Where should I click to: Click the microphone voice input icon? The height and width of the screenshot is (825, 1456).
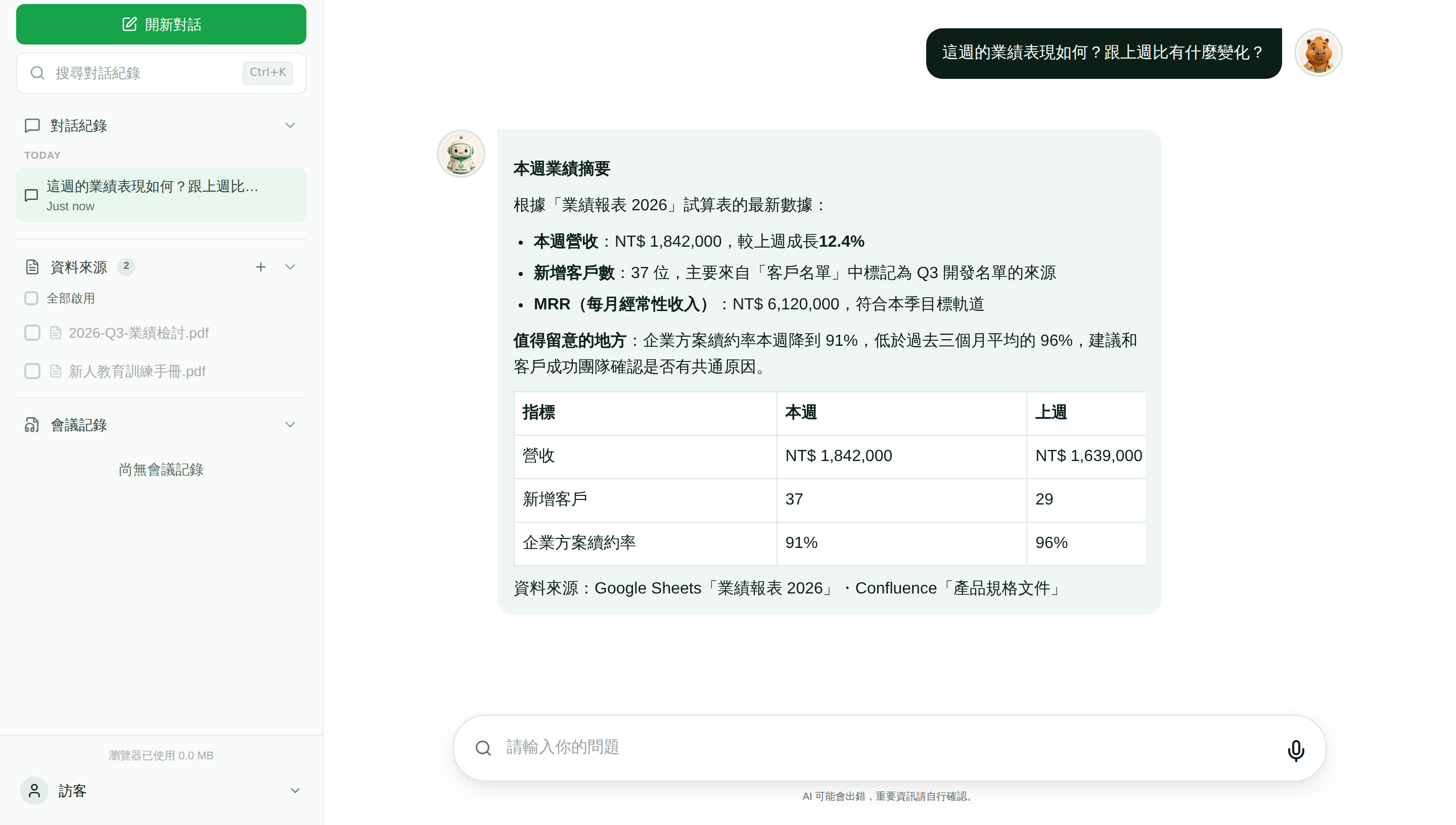1295,750
